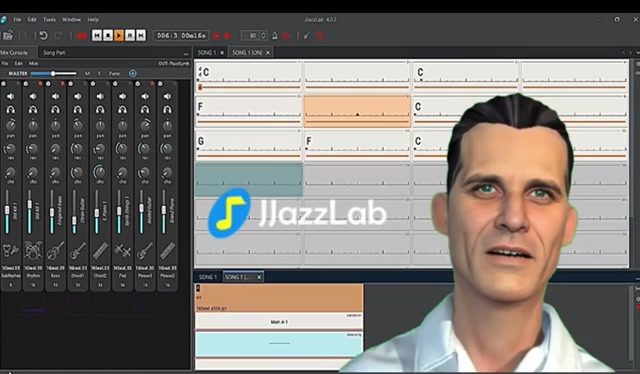Click the Muted Guitar volume fader
The width and height of the screenshot is (640, 374).
(141, 211)
